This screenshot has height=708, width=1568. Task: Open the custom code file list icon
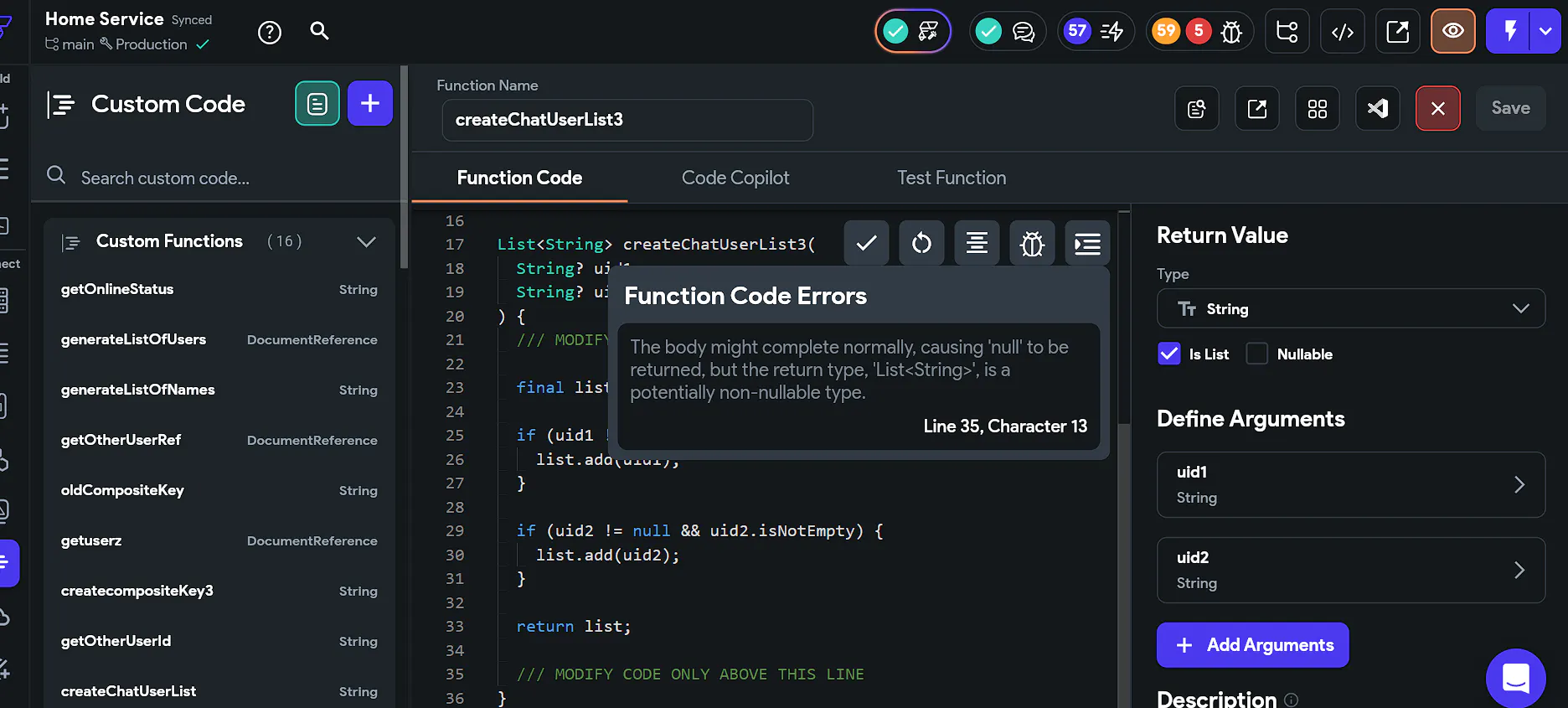[x=317, y=104]
